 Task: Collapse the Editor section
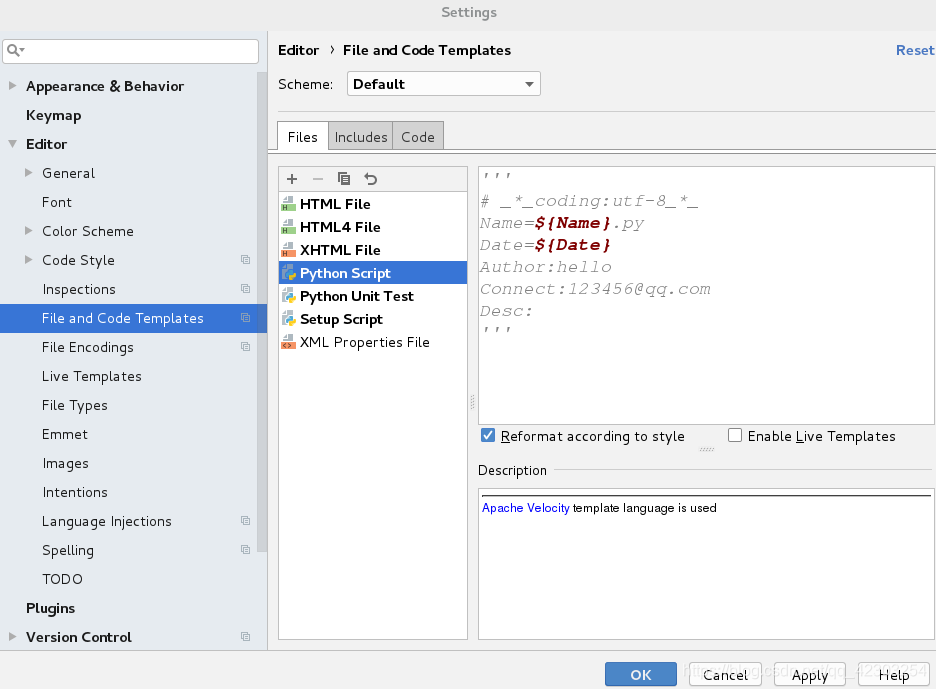[13, 144]
